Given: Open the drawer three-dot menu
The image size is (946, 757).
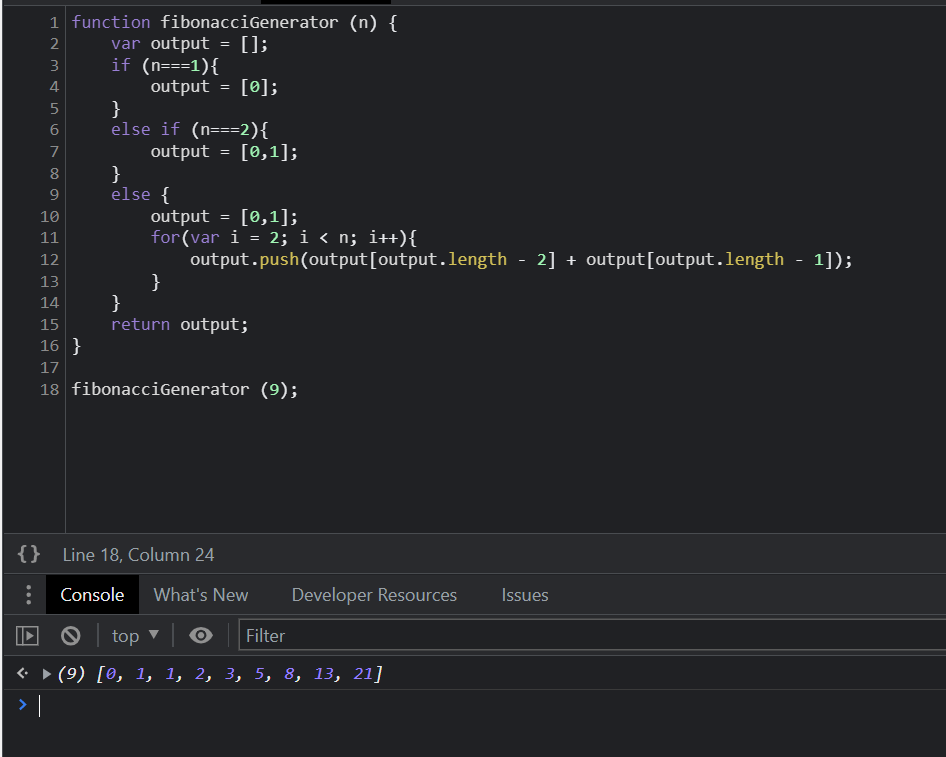Looking at the screenshot, I should 28,595.
